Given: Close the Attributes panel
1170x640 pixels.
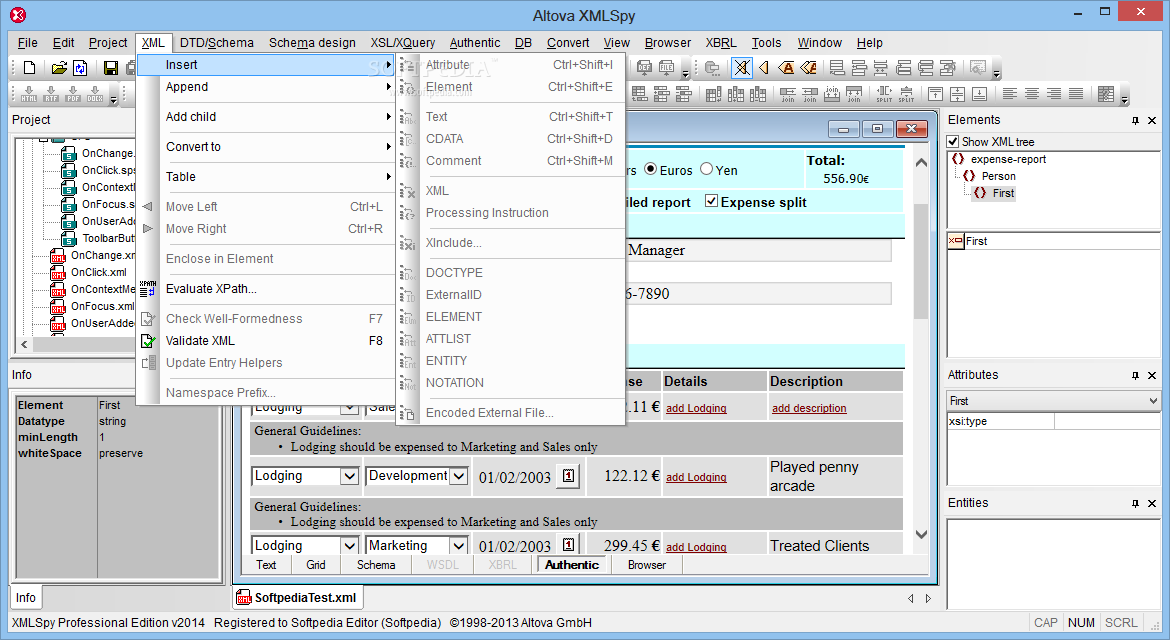Looking at the screenshot, I should pyautogui.click(x=1152, y=375).
